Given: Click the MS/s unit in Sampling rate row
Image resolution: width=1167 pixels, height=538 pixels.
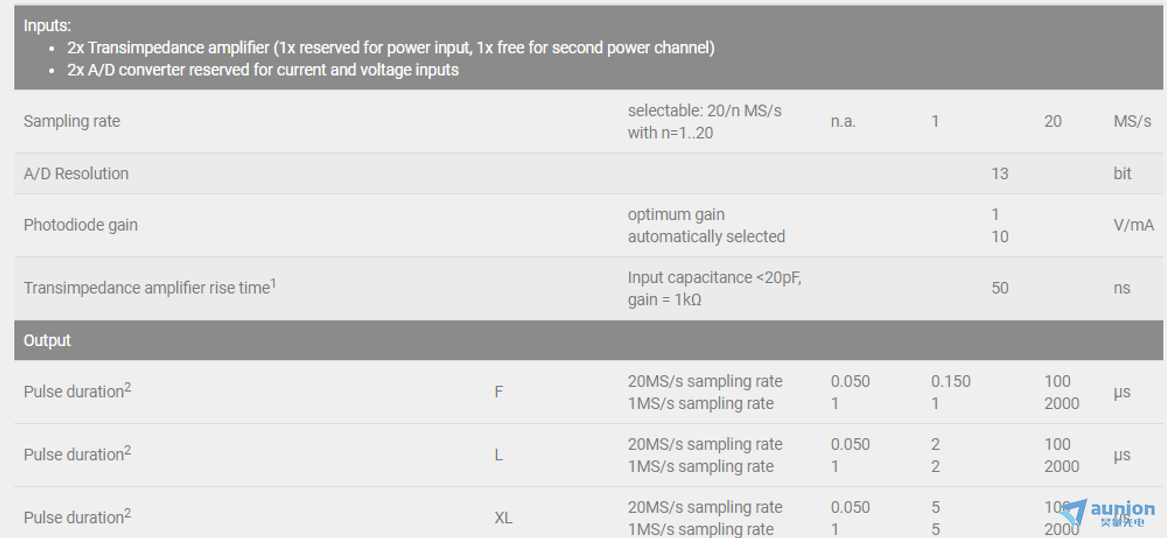Looking at the screenshot, I should pyautogui.click(x=1132, y=121).
